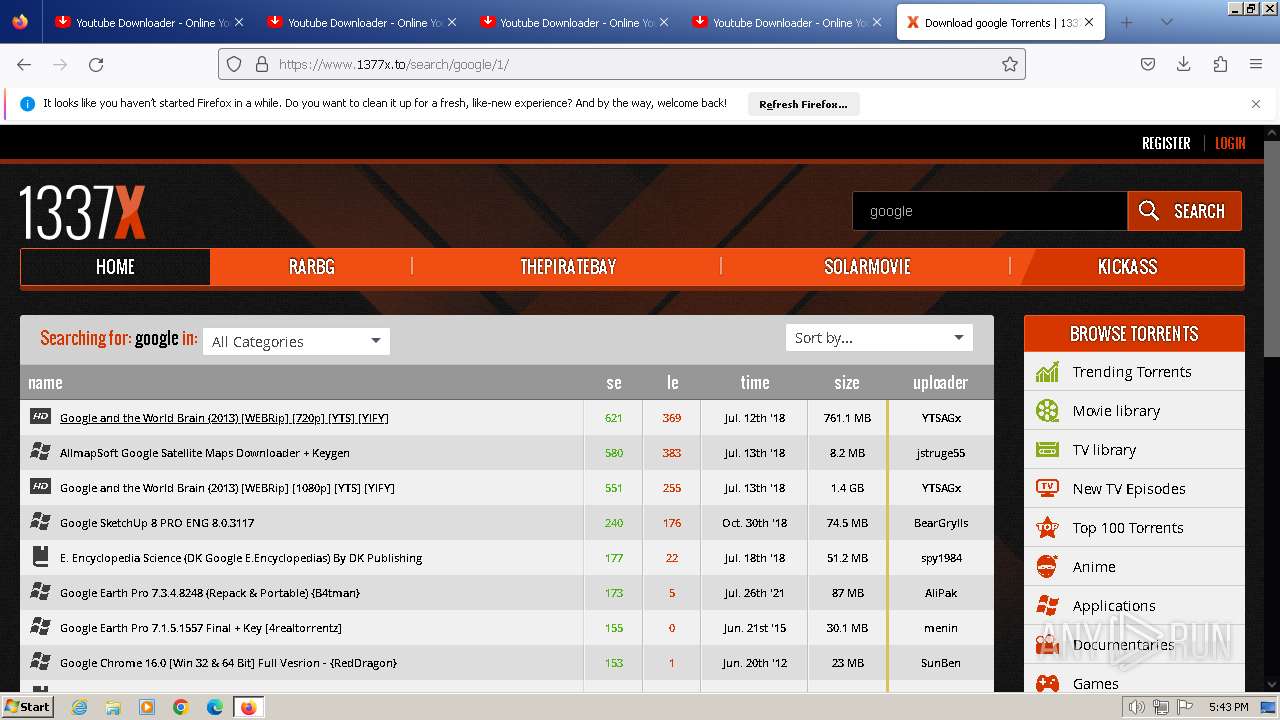Open the All Categories dropdown
Image resolution: width=1280 pixels, height=720 pixels.
point(296,341)
